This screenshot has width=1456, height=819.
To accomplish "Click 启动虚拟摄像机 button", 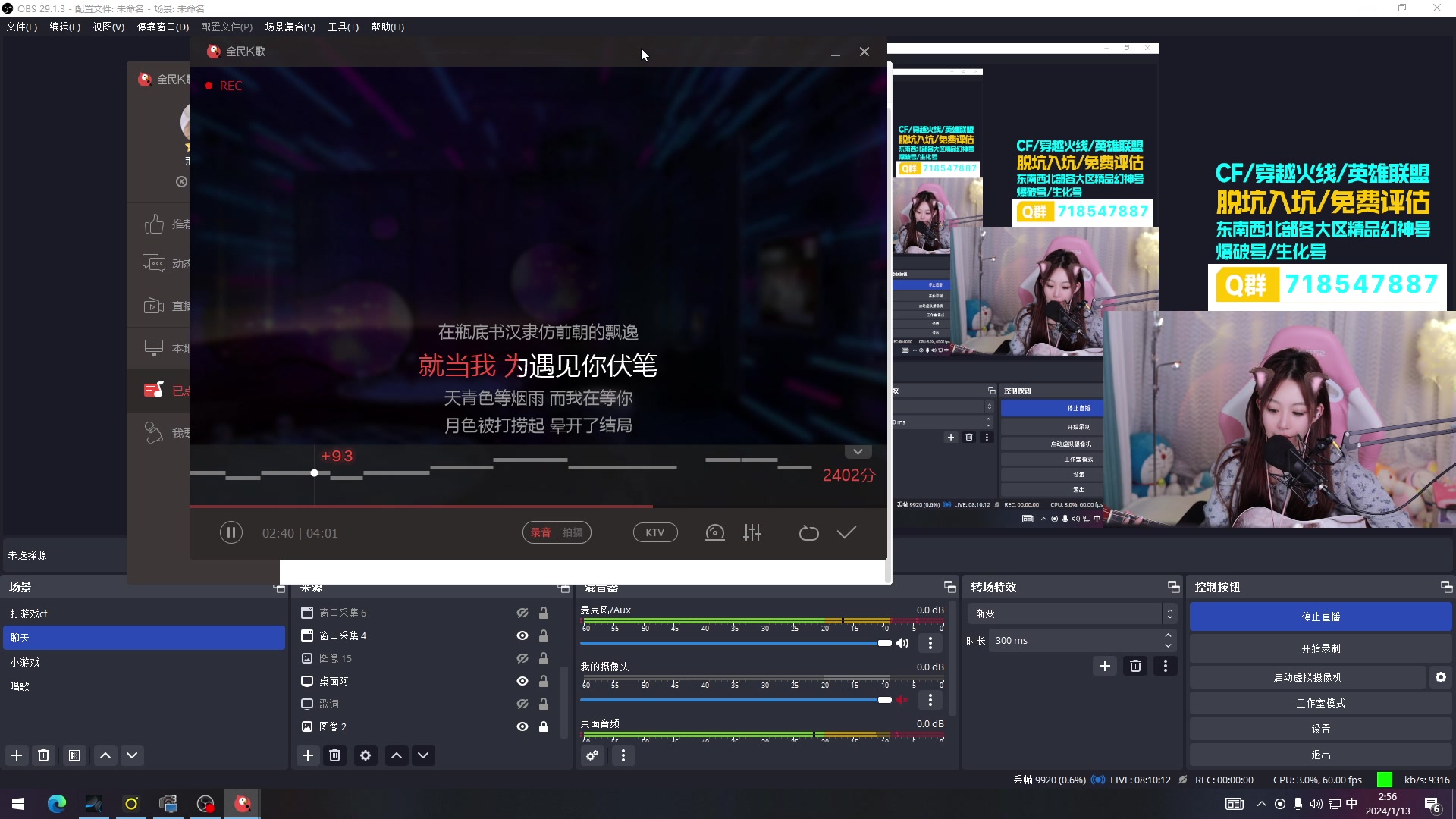I will tap(1307, 677).
